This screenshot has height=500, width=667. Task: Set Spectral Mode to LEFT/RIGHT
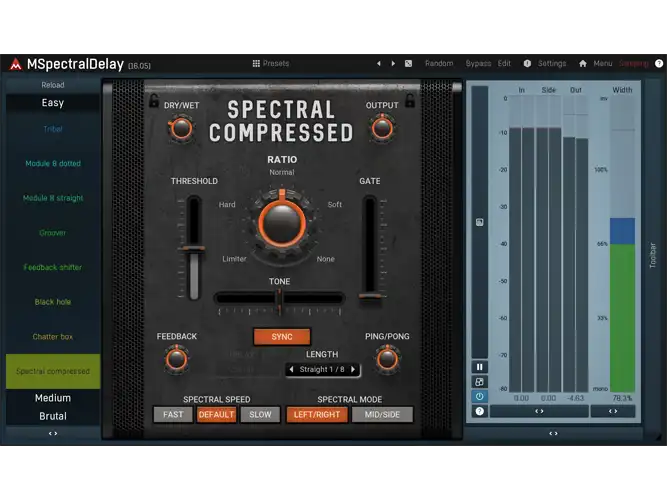317,414
